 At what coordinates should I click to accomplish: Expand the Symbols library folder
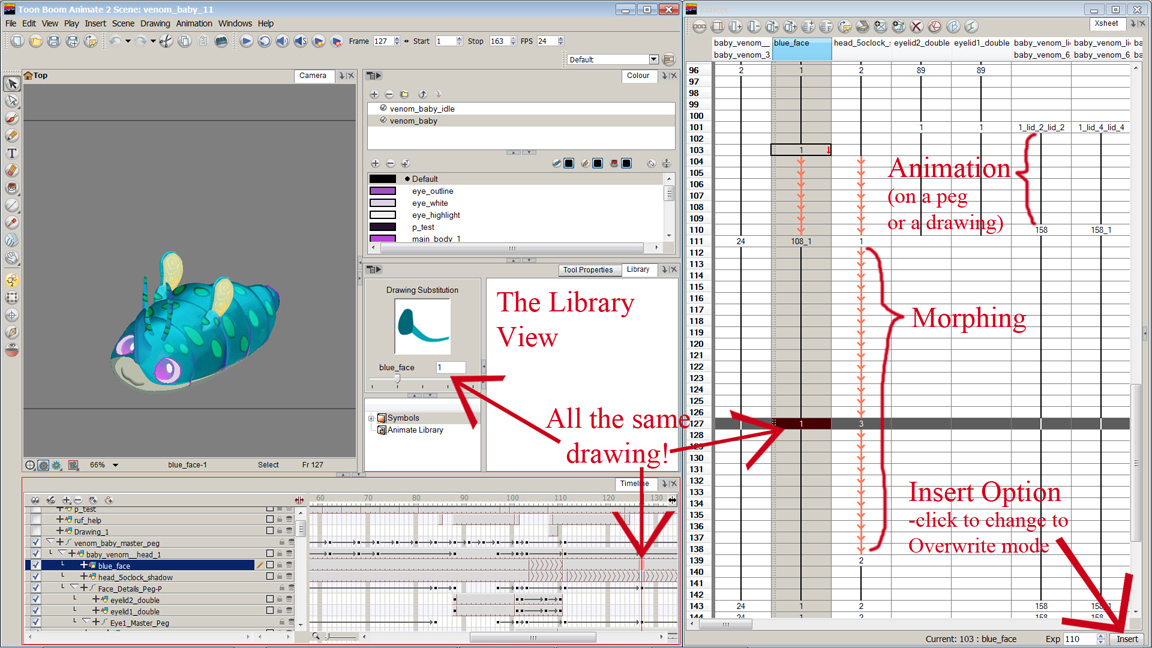click(371, 418)
